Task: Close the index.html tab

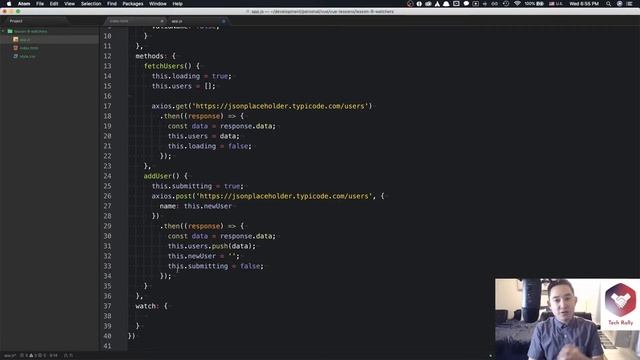Action: pyautogui.click(x=162, y=21)
